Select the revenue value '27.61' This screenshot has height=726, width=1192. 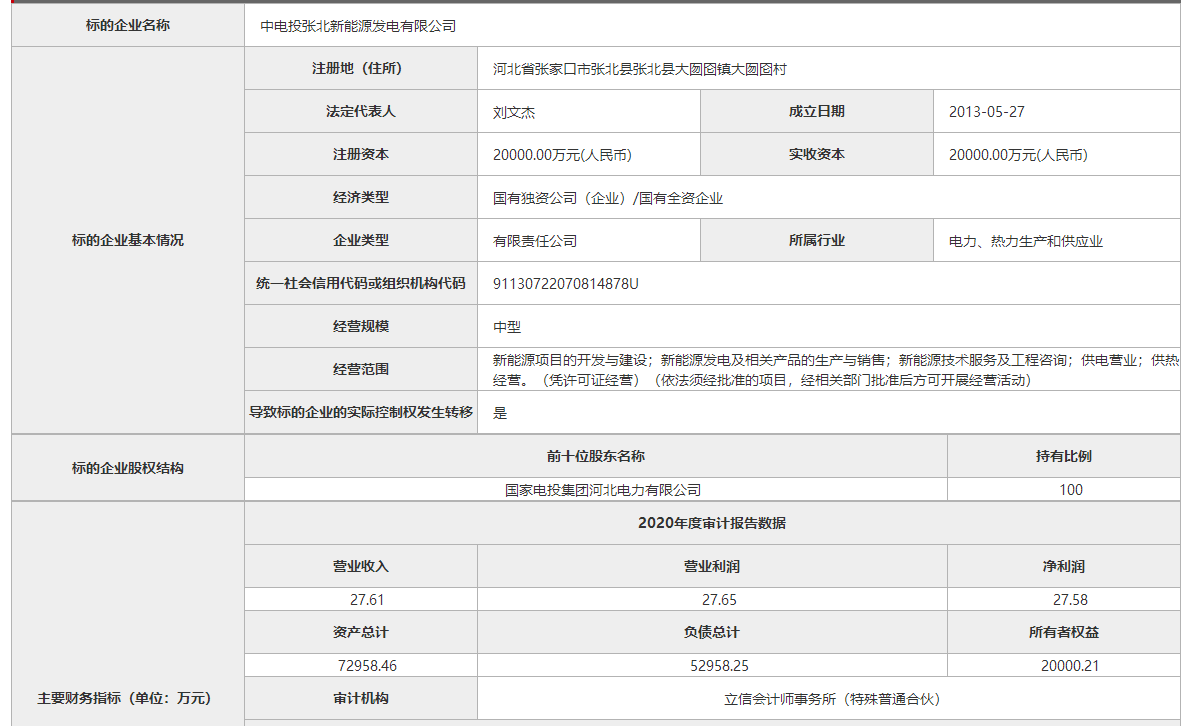pos(367,600)
